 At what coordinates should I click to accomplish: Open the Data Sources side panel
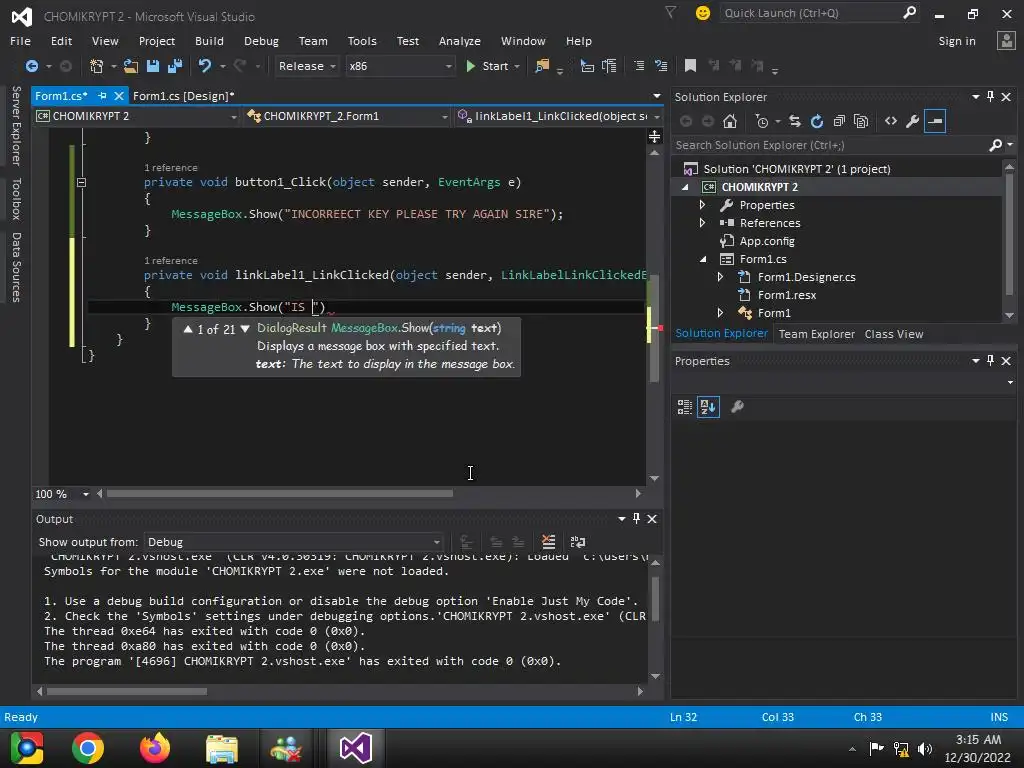16,268
